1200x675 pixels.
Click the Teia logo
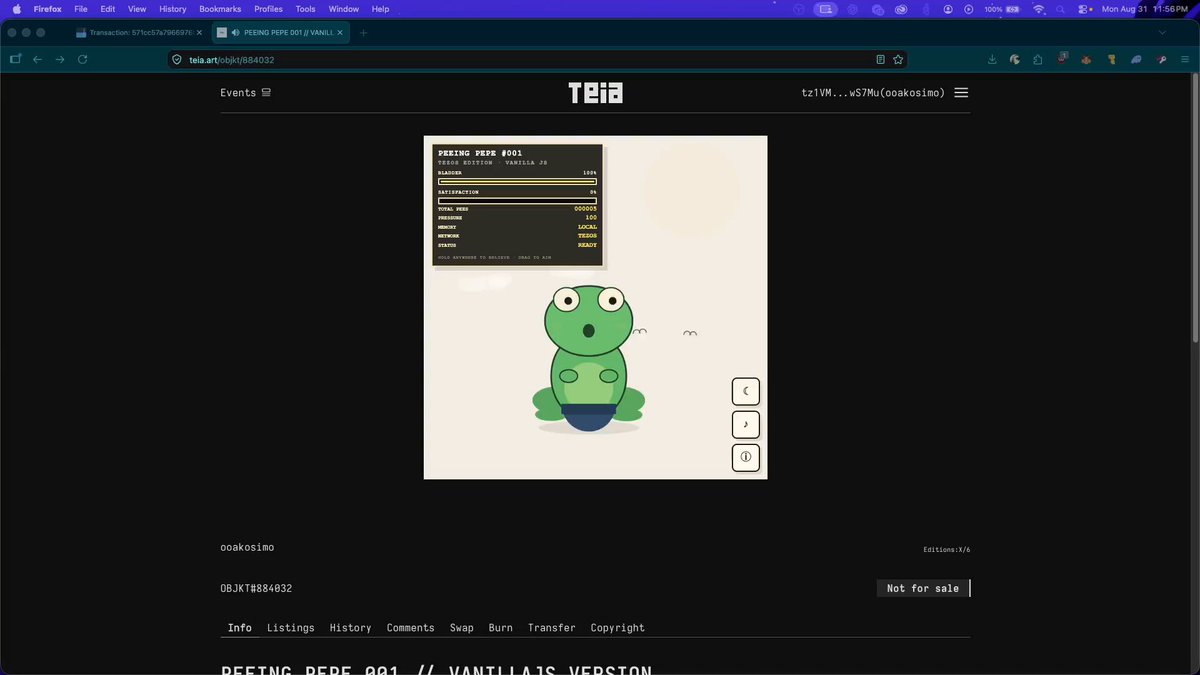tap(595, 93)
